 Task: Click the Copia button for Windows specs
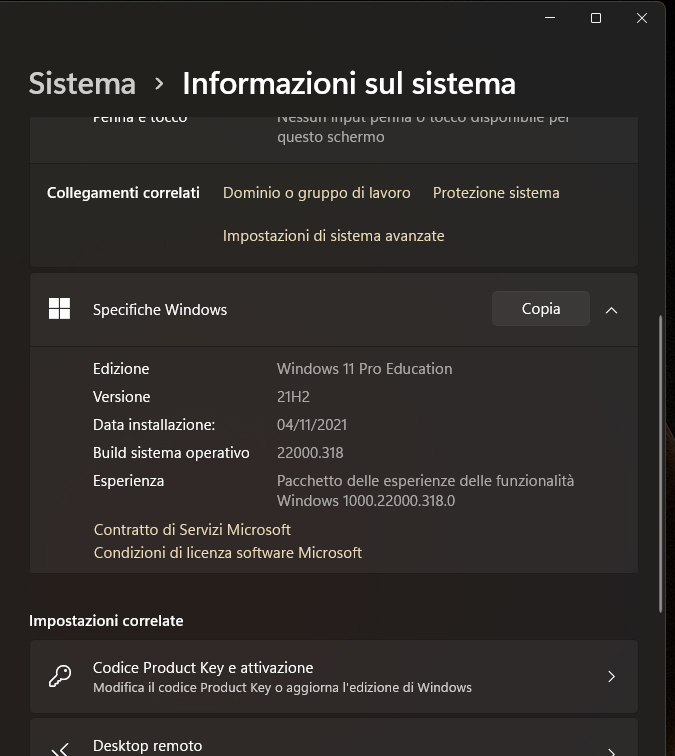[x=540, y=309]
